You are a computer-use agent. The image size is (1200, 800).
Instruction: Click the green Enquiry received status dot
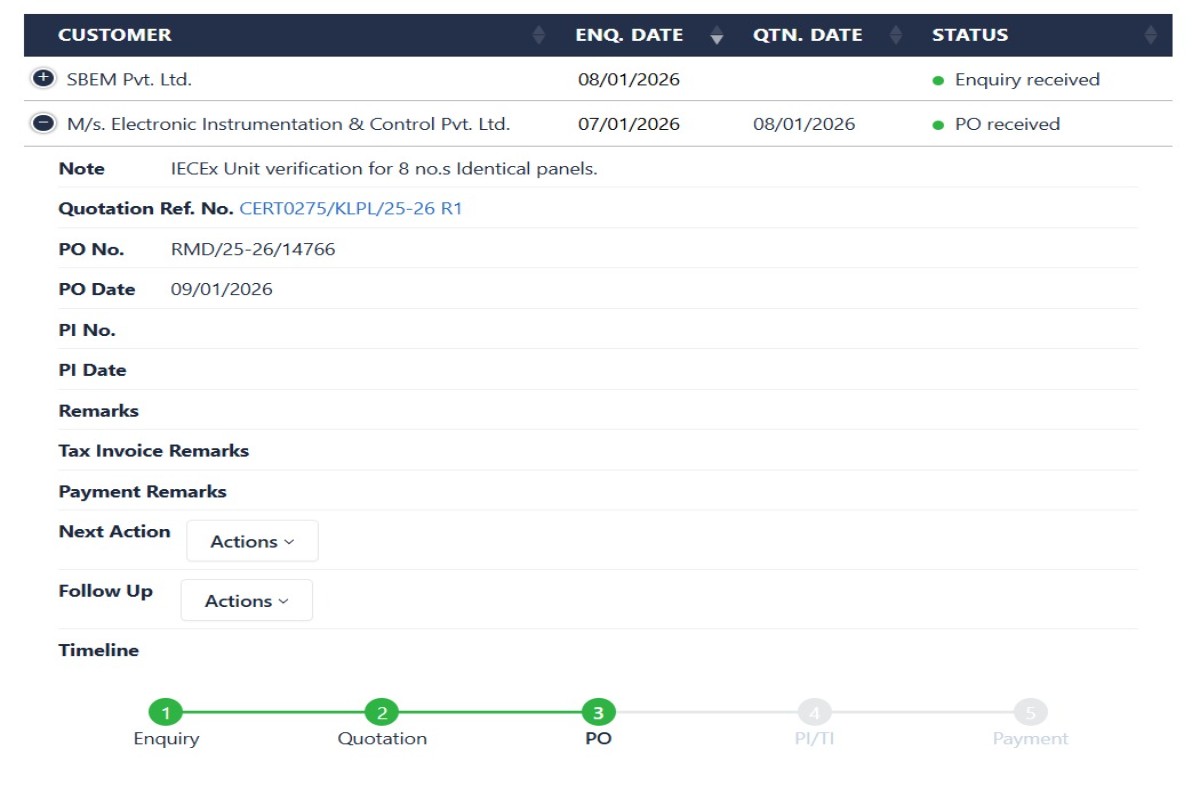938,80
